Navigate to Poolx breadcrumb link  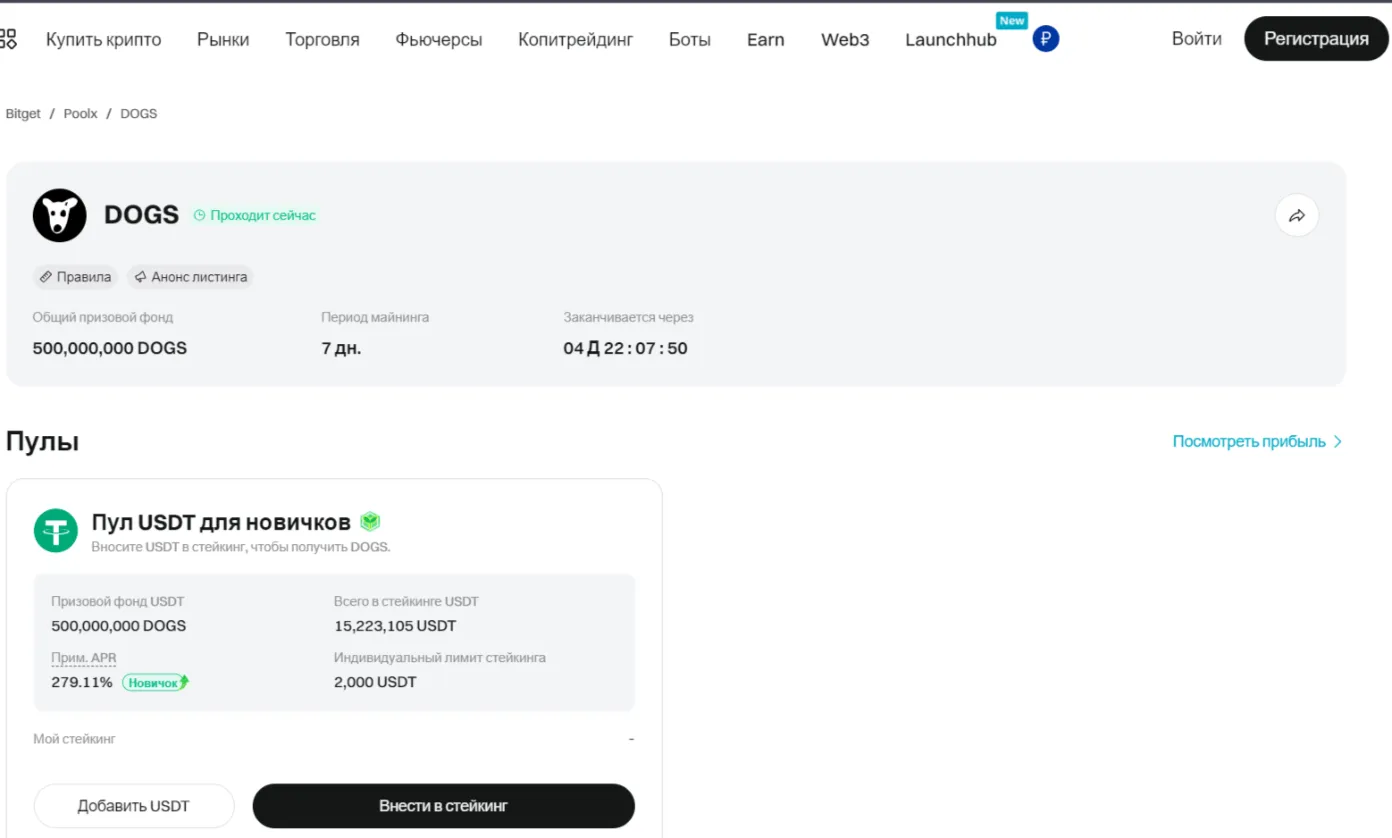(x=81, y=114)
